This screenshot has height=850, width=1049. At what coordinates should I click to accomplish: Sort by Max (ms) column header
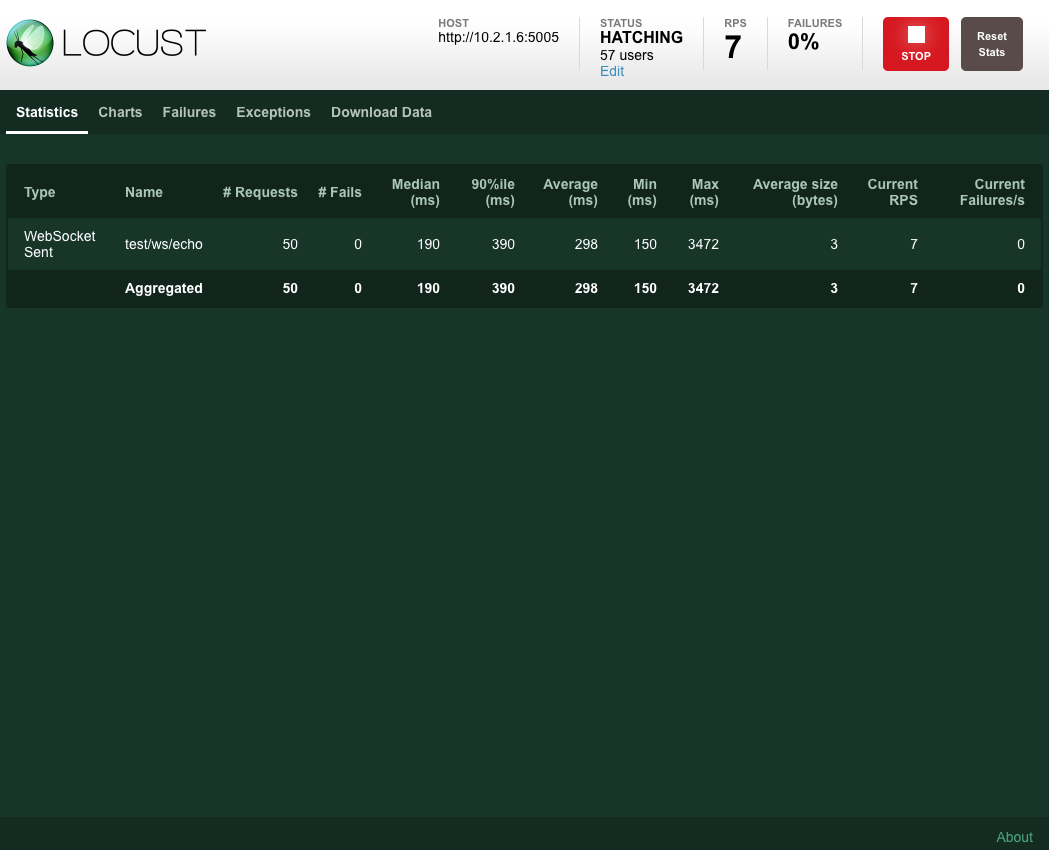(x=704, y=193)
